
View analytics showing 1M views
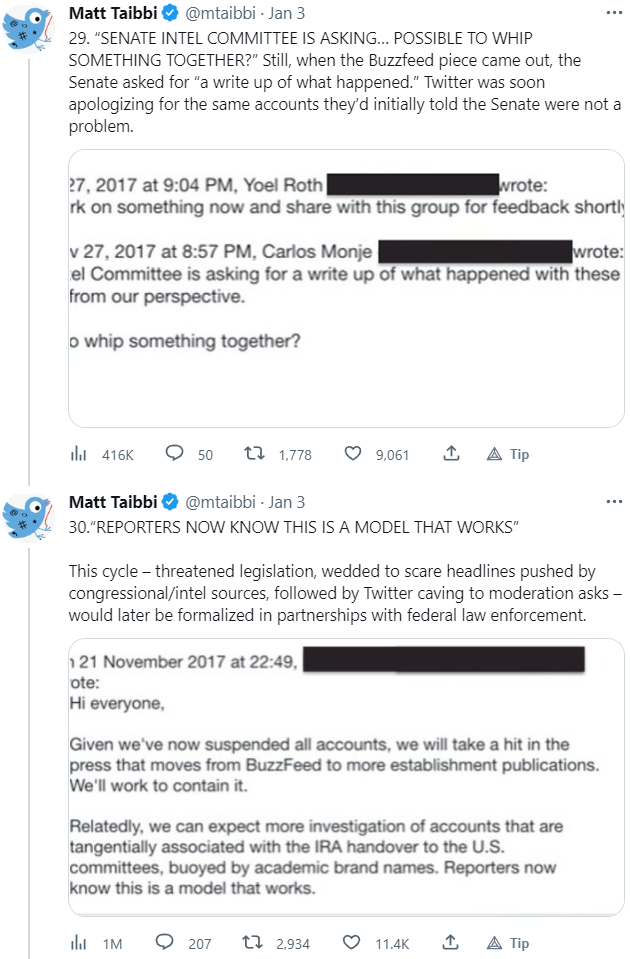click(78, 943)
